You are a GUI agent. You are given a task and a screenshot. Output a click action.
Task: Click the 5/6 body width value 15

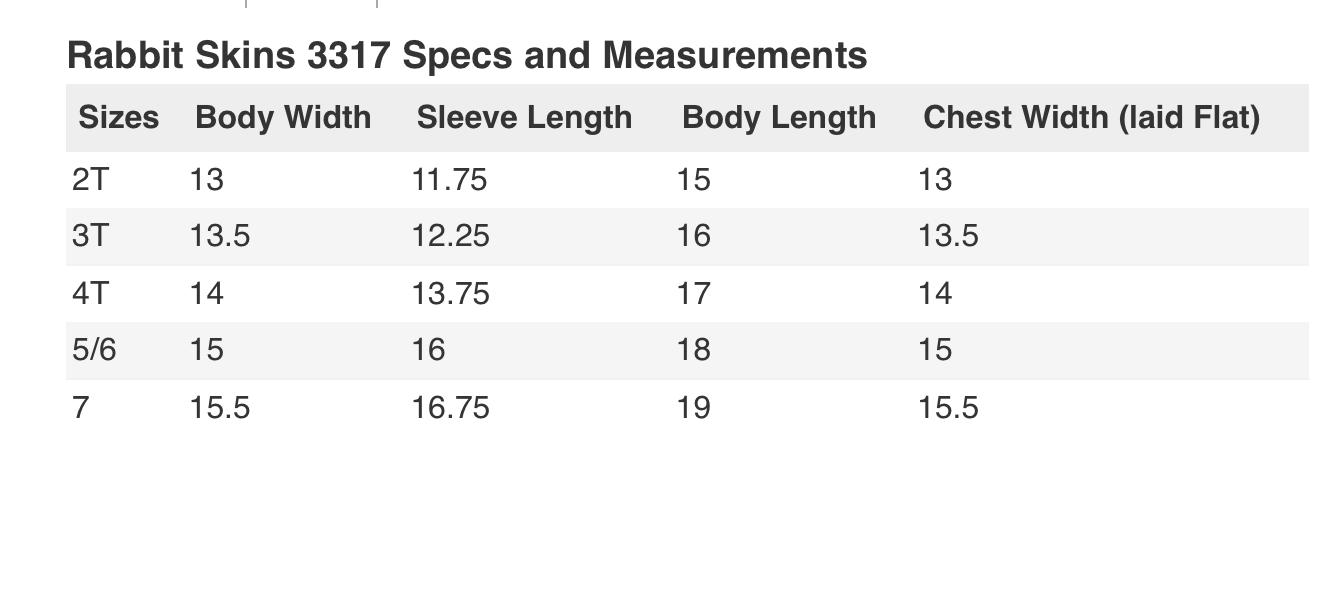pyautogui.click(x=206, y=350)
